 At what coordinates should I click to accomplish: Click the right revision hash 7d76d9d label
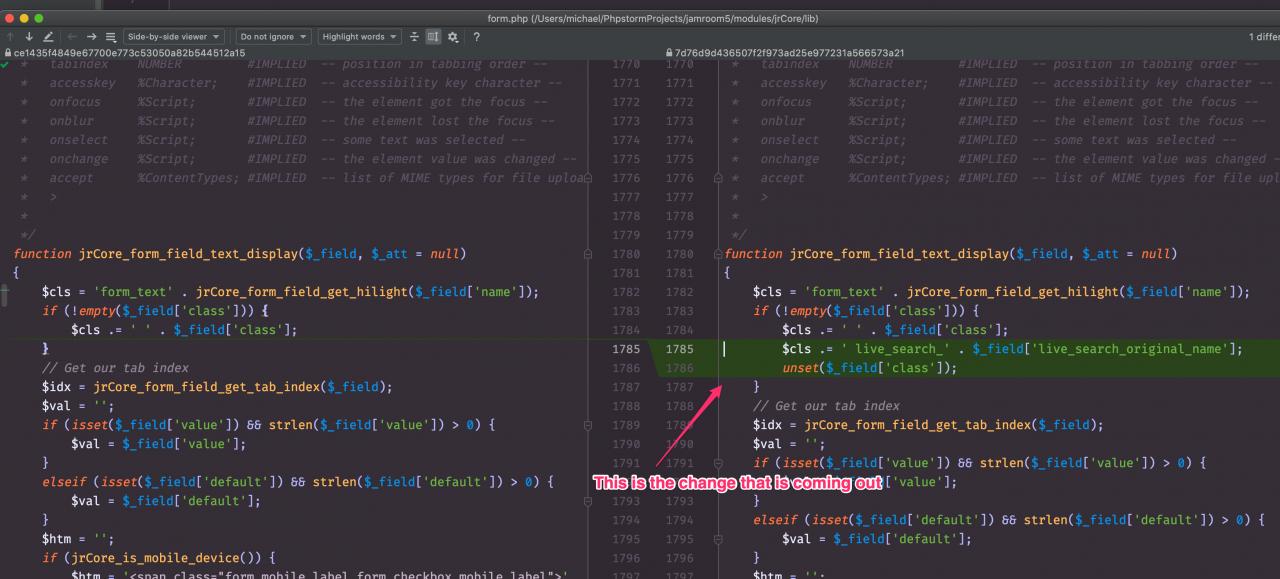790,53
